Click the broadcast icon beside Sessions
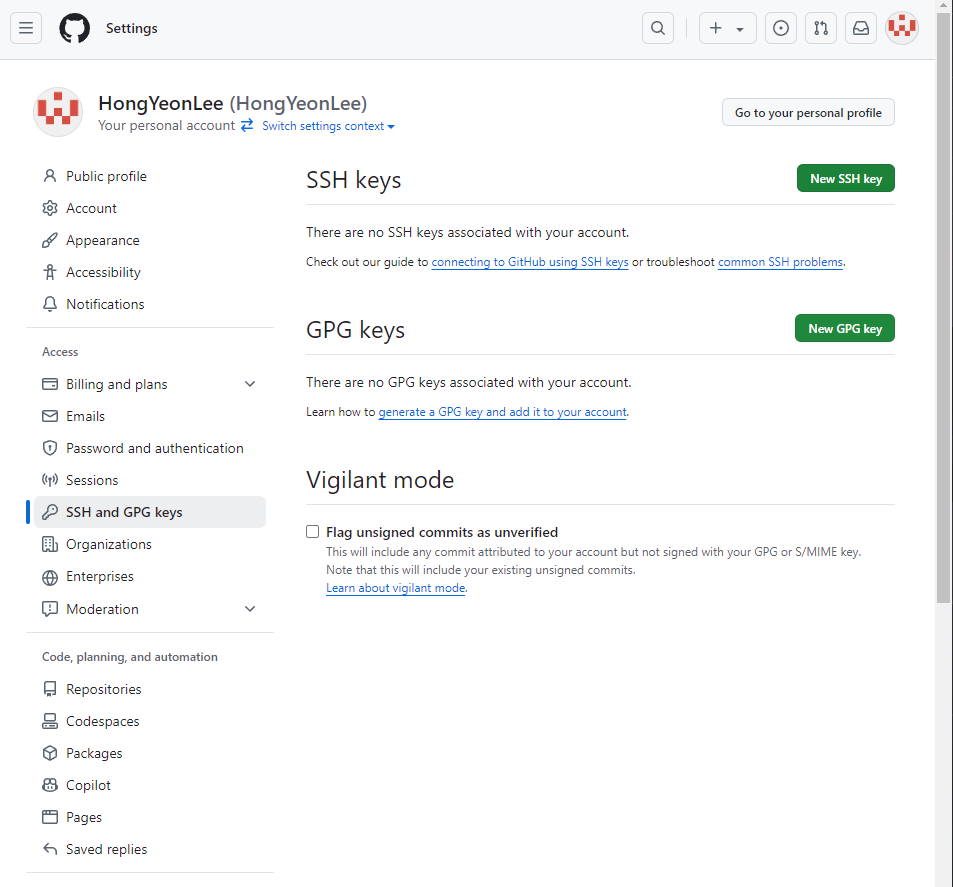 [x=50, y=480]
